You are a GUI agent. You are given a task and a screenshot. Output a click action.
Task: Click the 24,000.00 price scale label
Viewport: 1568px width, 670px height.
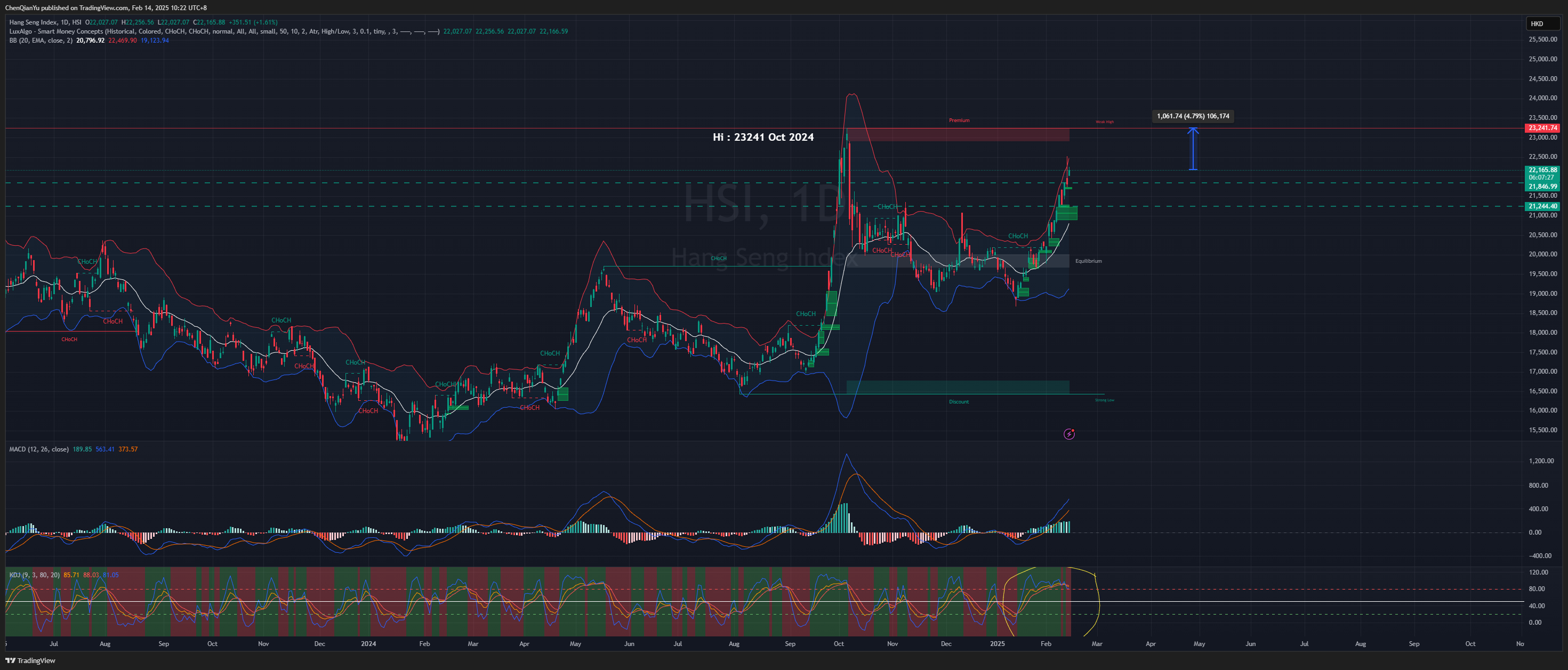(1542, 98)
